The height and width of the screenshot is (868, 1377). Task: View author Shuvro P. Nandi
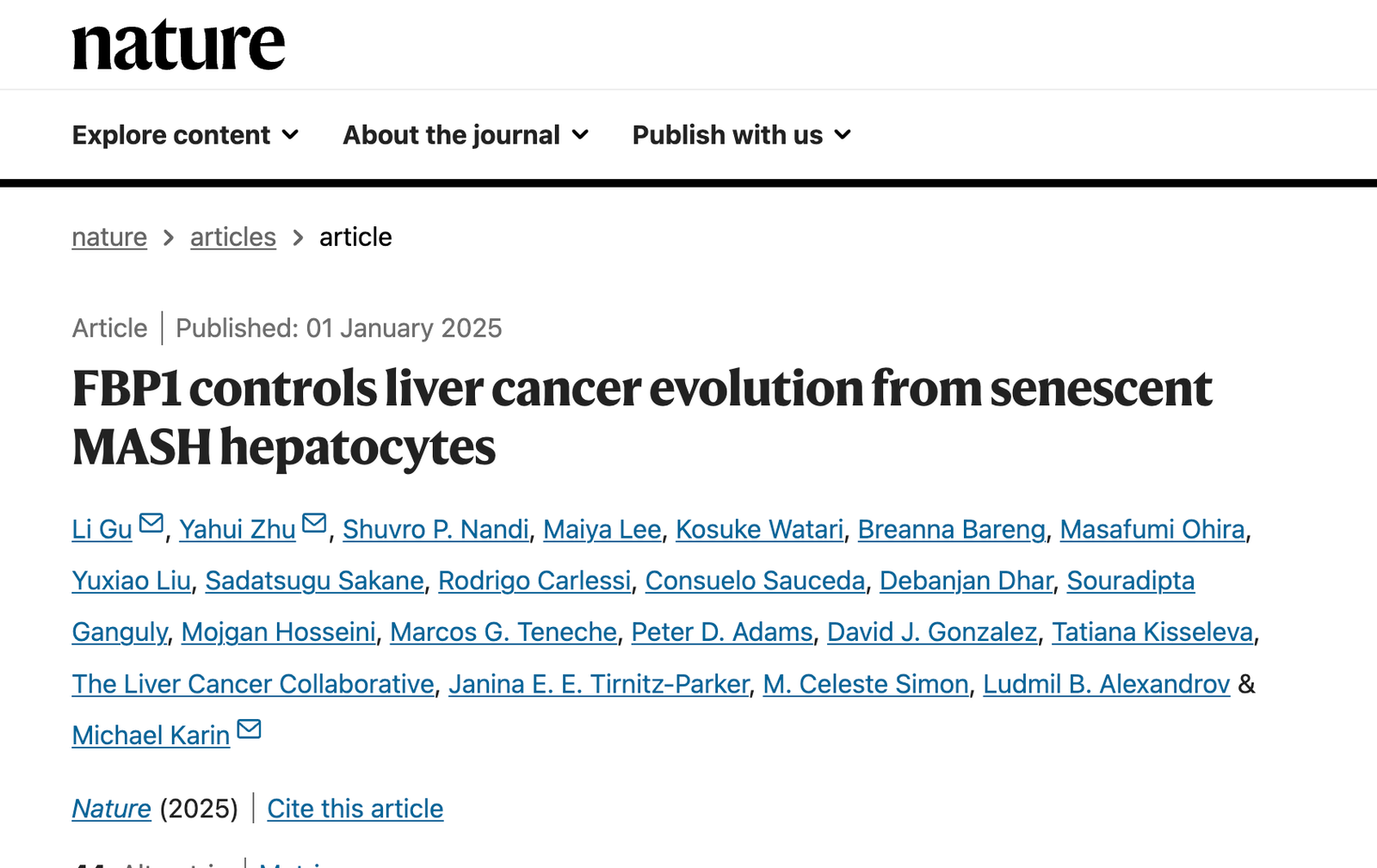[436, 529]
